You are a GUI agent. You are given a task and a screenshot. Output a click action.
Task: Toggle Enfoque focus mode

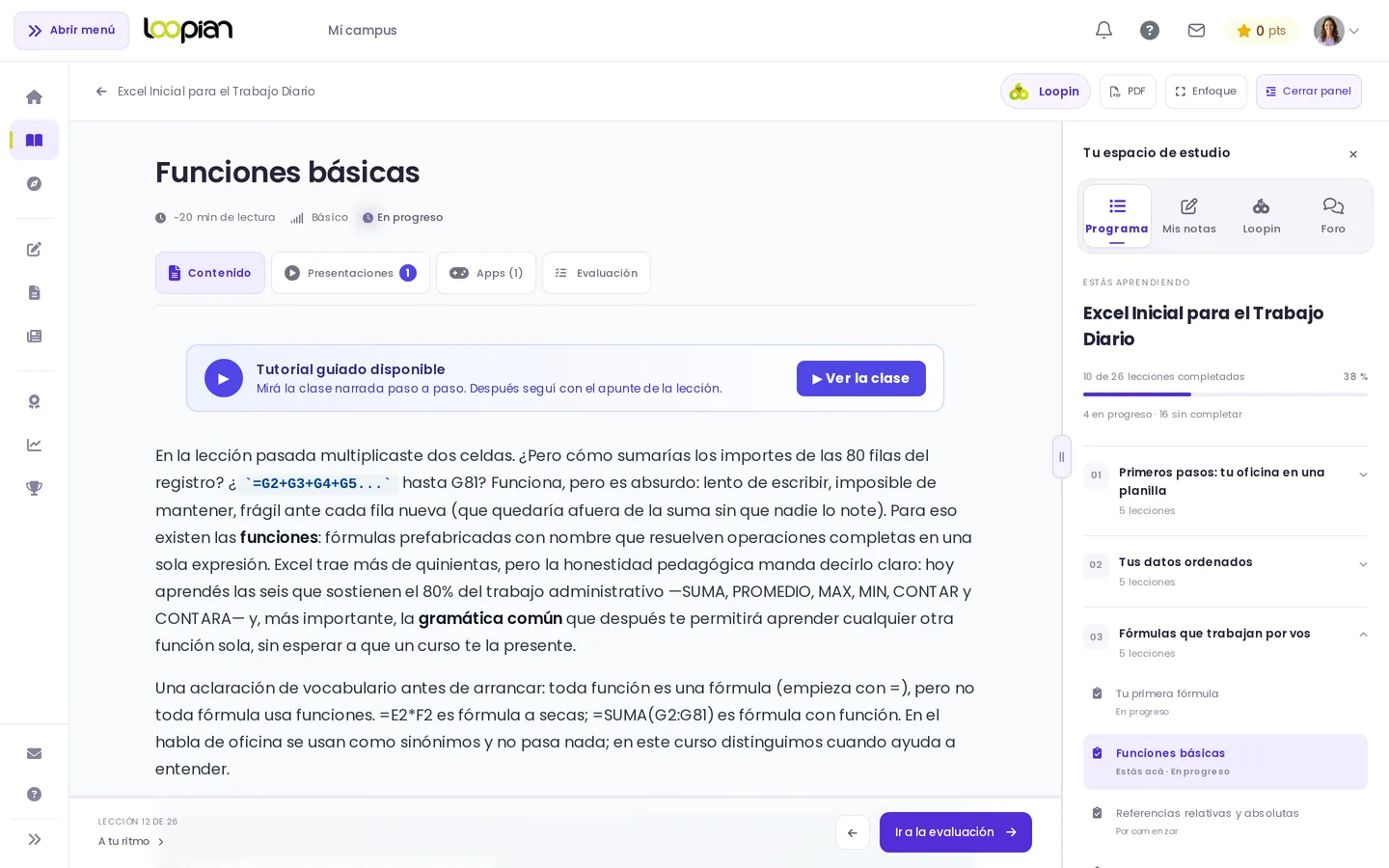tap(1206, 92)
